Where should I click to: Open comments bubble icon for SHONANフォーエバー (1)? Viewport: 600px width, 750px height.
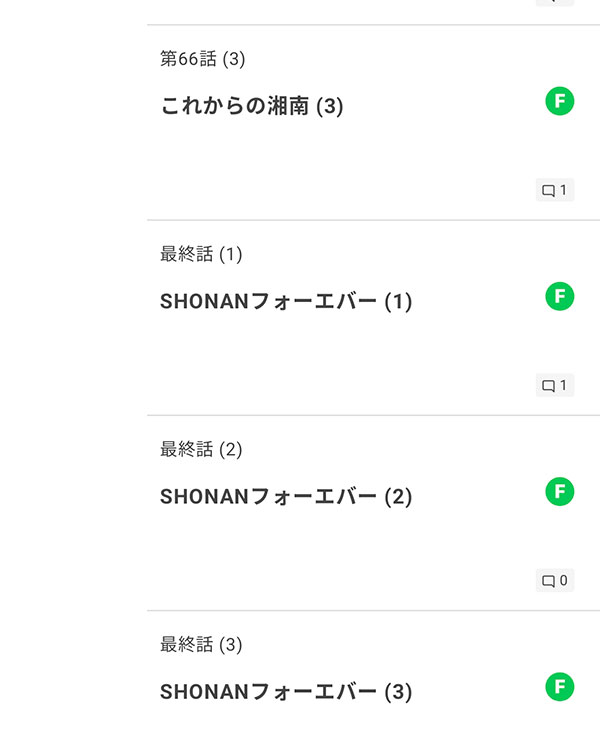[548, 386]
